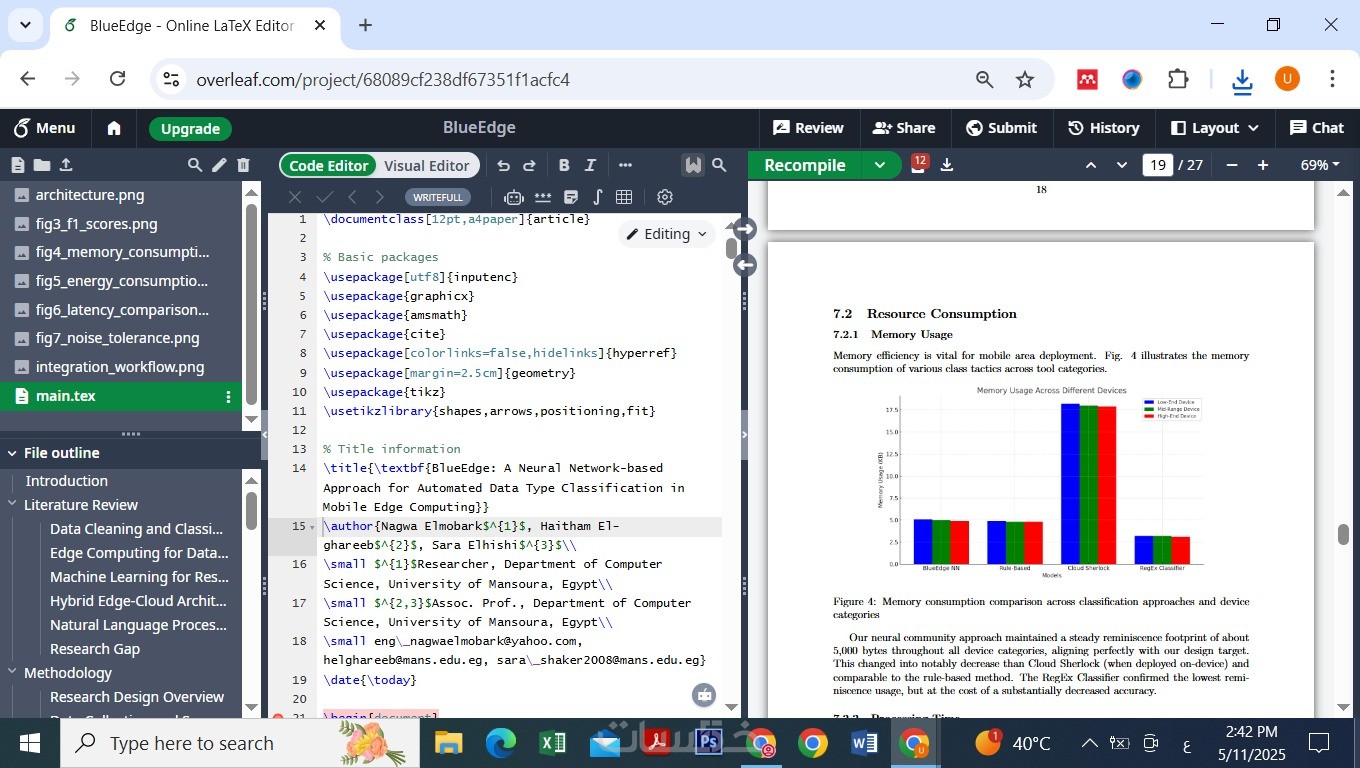Image resolution: width=1360 pixels, height=768 pixels.
Task: Rename the selected file with the pencil icon
Action: [219, 165]
